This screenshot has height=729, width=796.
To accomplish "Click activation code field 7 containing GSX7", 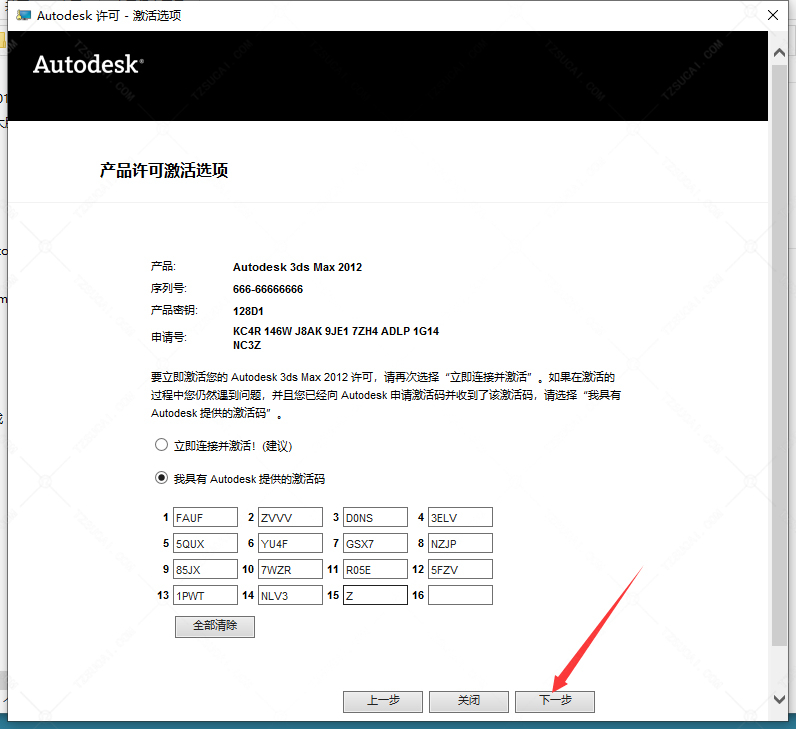I will tap(375, 543).
